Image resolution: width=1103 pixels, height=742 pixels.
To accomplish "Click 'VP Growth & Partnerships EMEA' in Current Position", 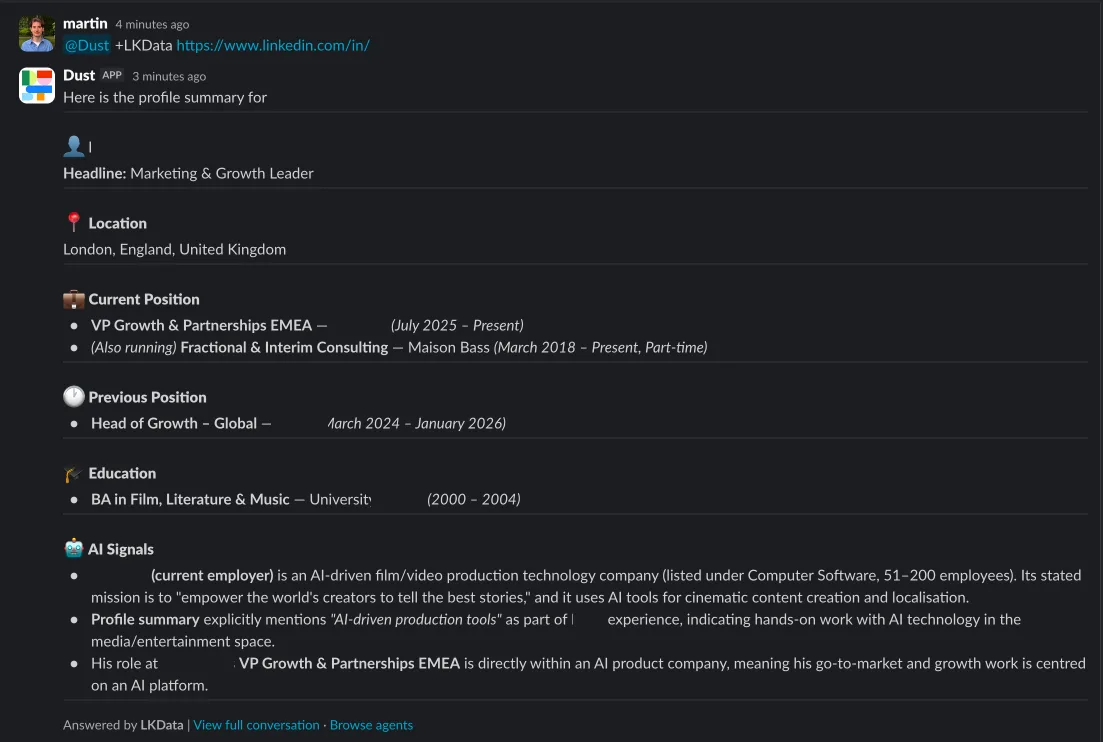I will [201, 325].
